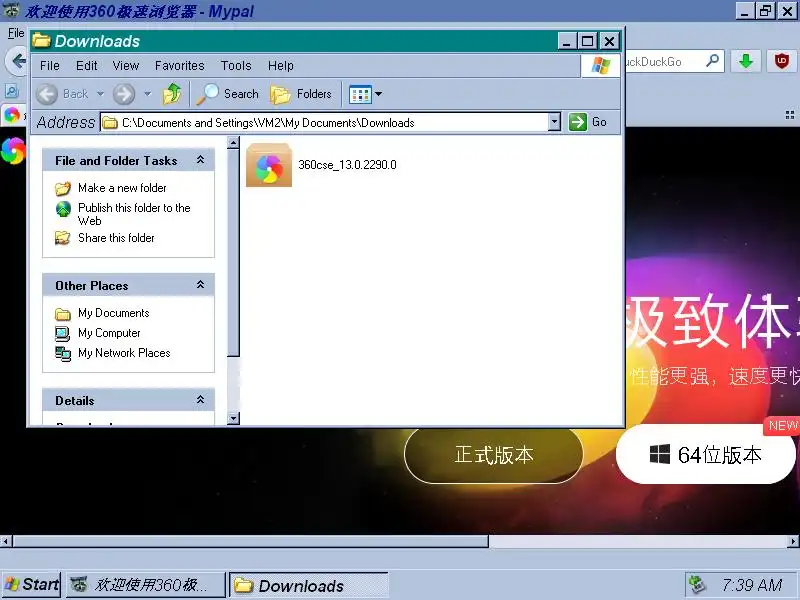Image resolution: width=800 pixels, height=600 pixels.
Task: Click the Mypal horizontal scrollbar left arrow
Action: (6, 541)
